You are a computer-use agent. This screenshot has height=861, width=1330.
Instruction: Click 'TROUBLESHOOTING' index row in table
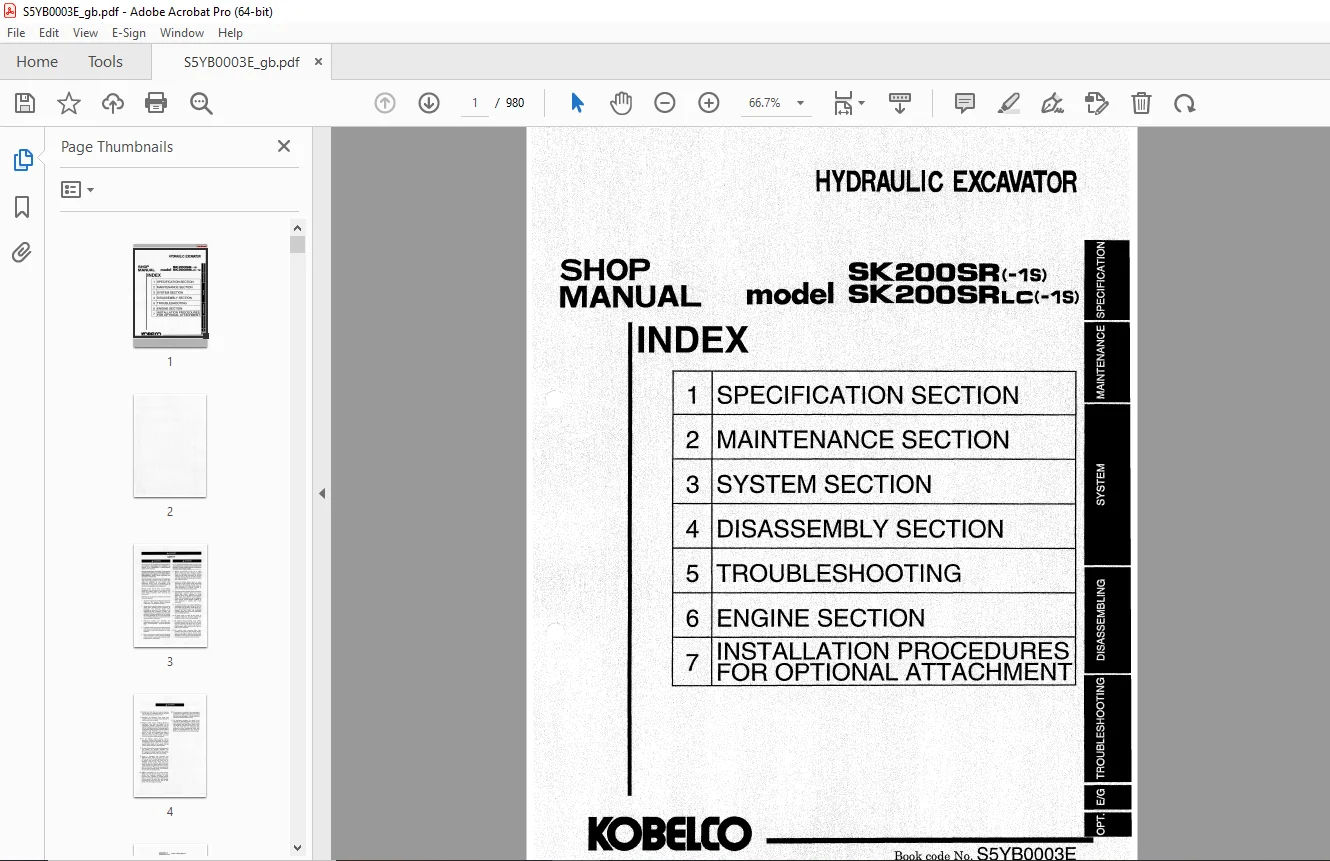(874, 573)
